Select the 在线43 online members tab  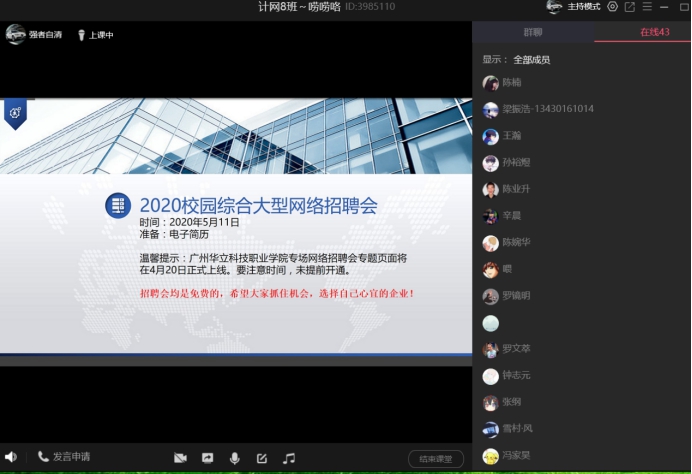[x=655, y=33]
